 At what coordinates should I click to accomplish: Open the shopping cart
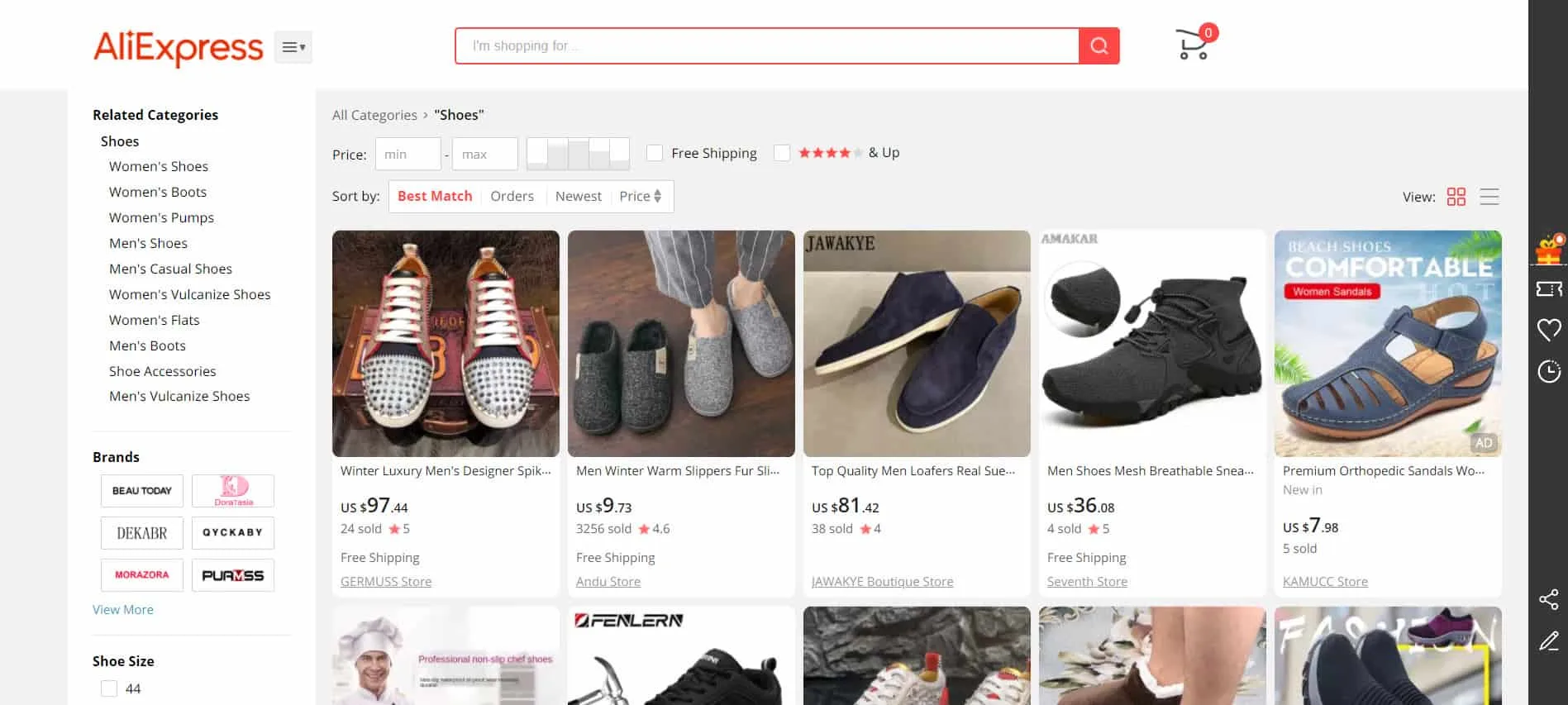pyautogui.click(x=1192, y=45)
